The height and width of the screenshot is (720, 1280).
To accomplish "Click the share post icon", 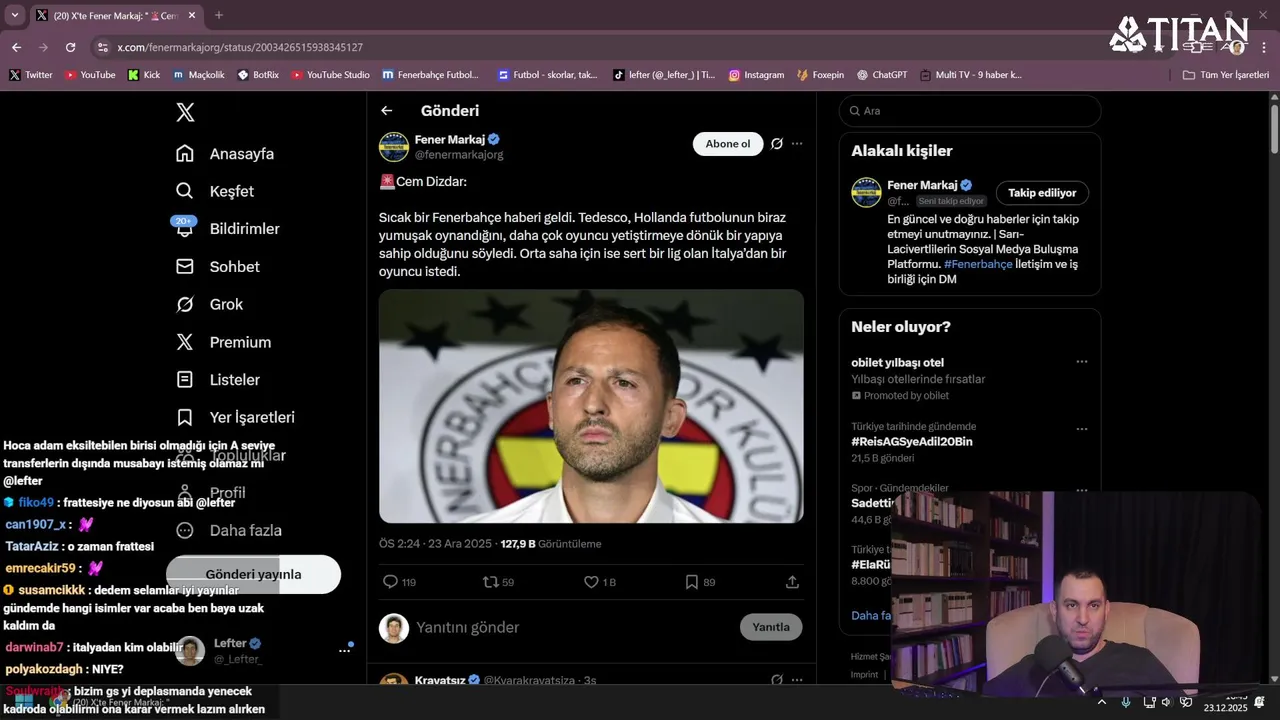I will pyautogui.click(x=792, y=582).
